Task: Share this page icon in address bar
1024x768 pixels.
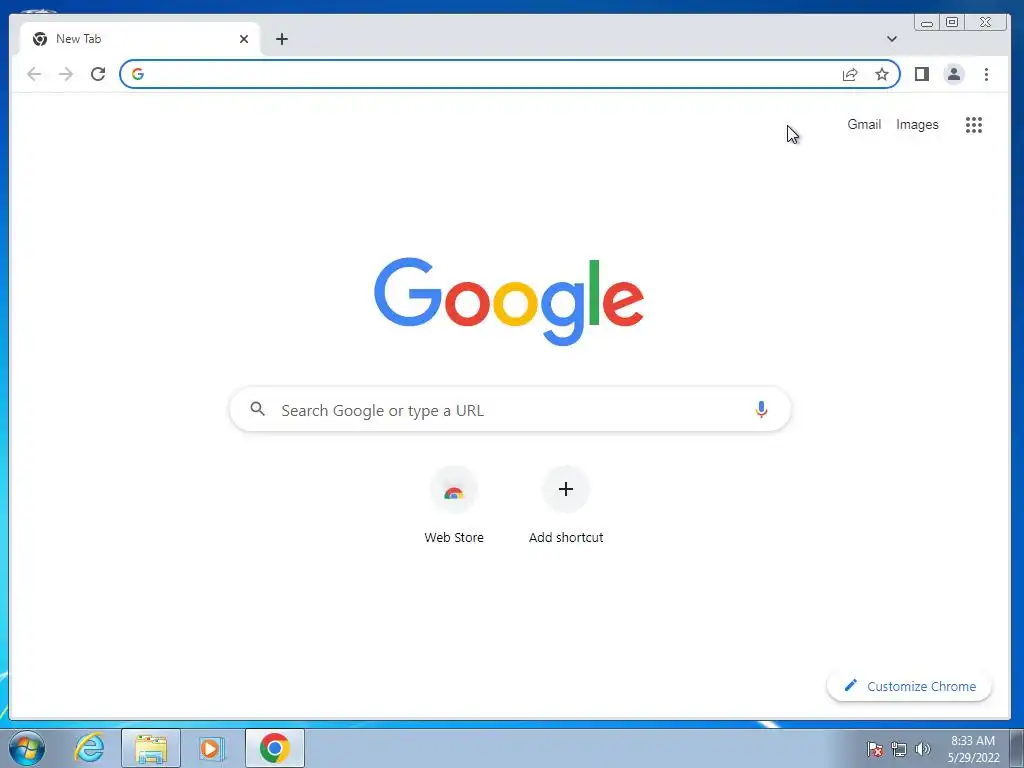Action: click(x=850, y=74)
